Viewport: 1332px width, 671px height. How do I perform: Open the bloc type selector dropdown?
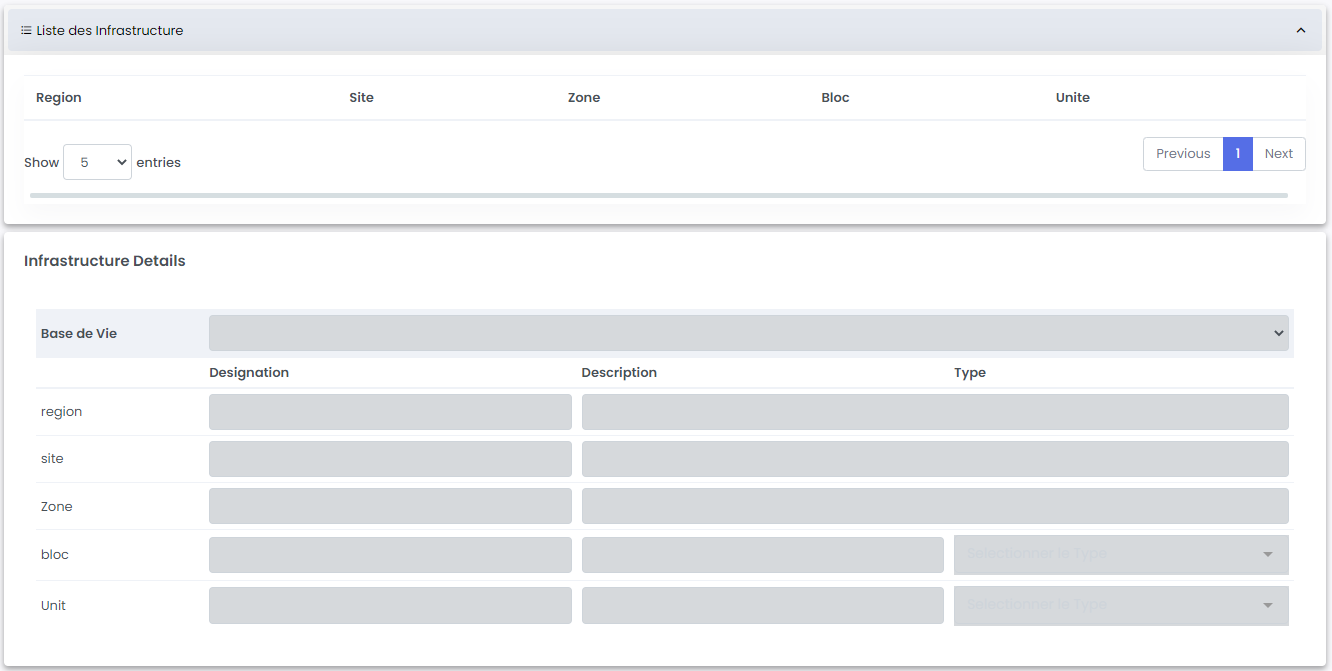pos(1120,554)
